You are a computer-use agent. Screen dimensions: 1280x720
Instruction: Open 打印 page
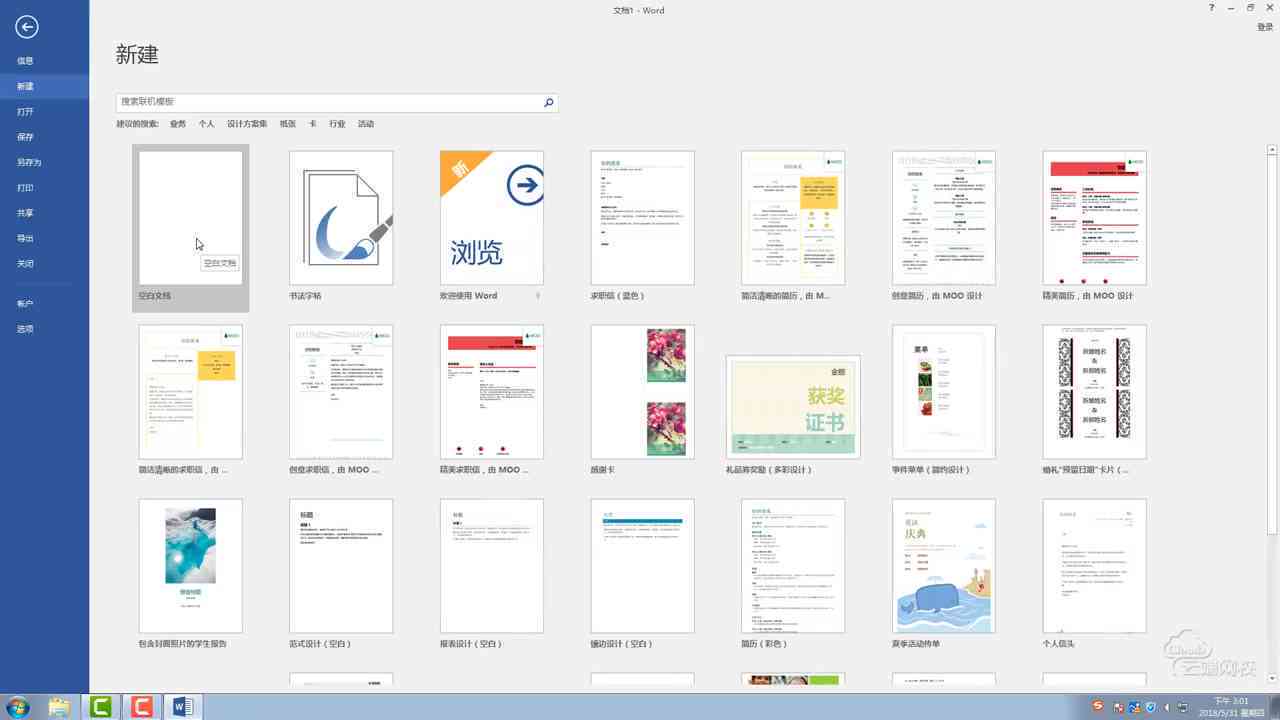(x=25, y=188)
